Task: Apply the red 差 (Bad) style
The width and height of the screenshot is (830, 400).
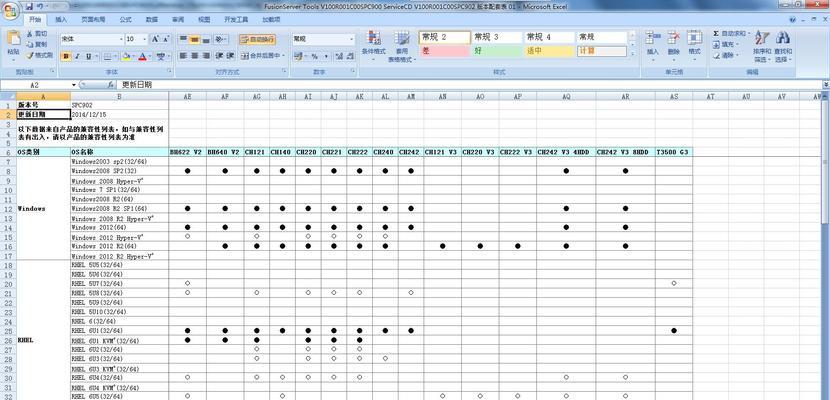Action: (x=445, y=51)
